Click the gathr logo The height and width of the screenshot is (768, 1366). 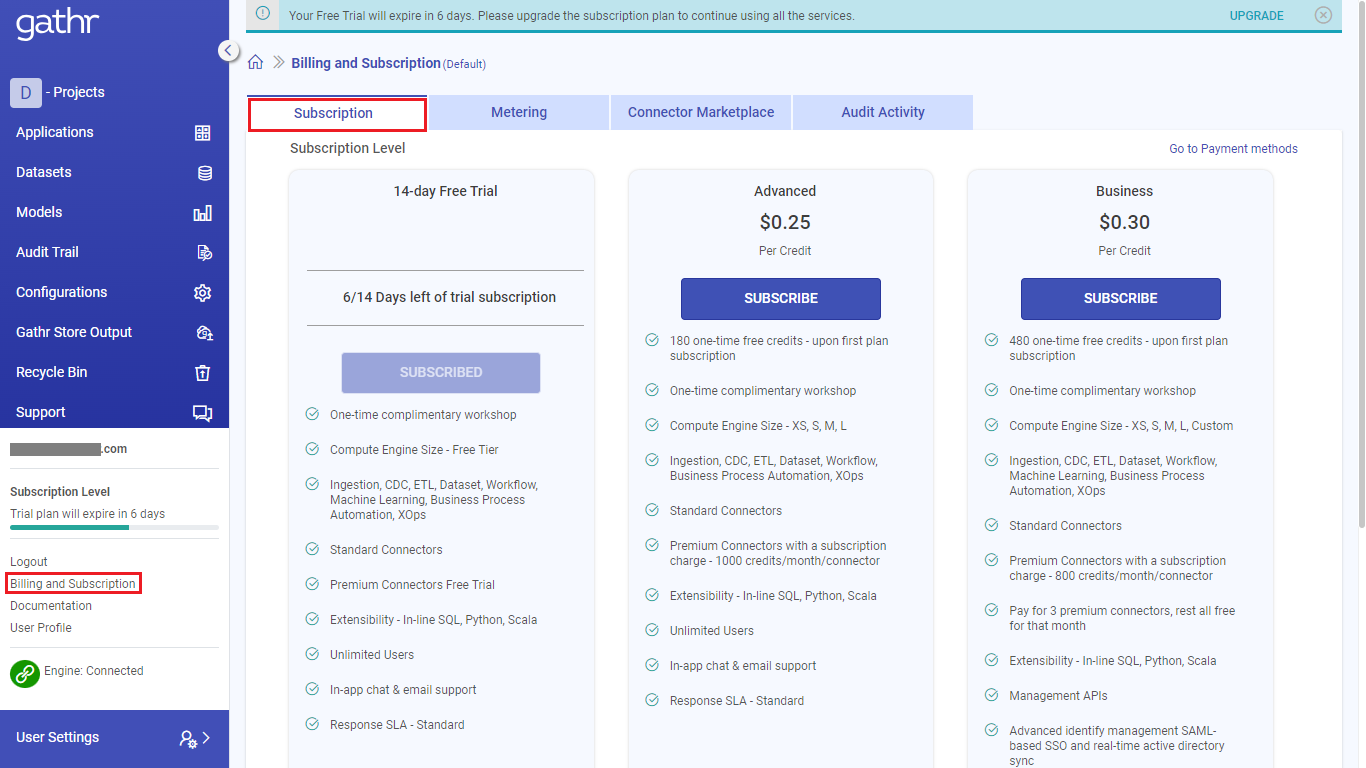coord(57,25)
